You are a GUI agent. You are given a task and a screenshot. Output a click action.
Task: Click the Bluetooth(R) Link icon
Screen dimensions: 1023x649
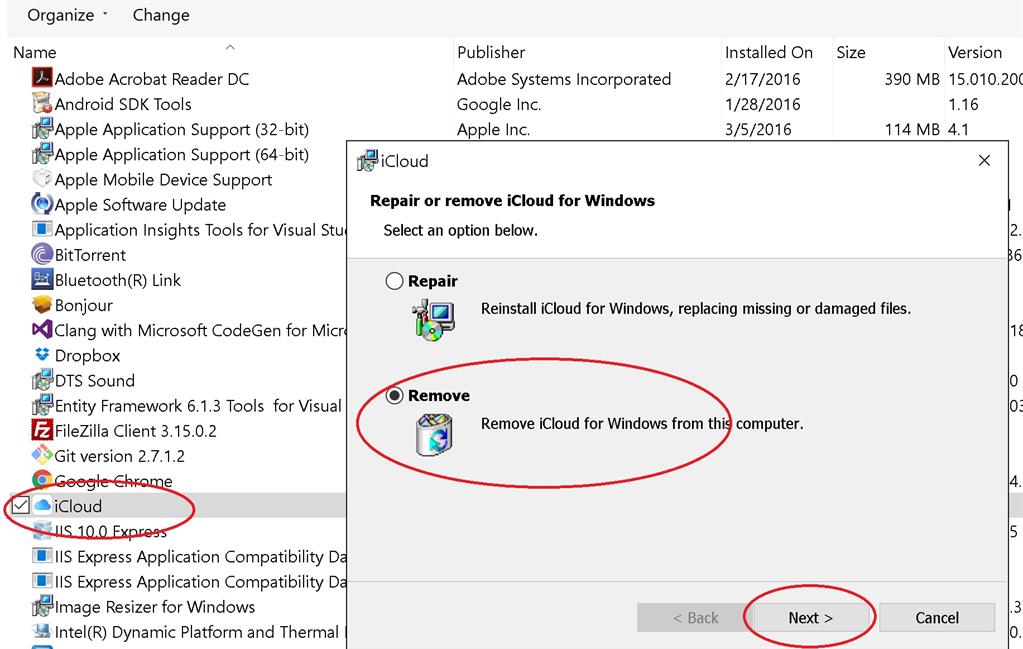42,280
